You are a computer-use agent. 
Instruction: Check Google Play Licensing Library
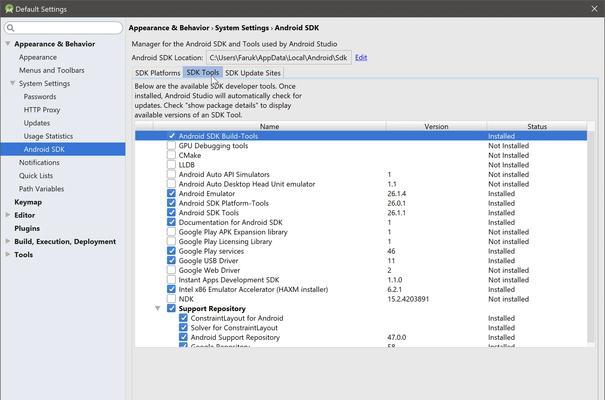(171, 241)
